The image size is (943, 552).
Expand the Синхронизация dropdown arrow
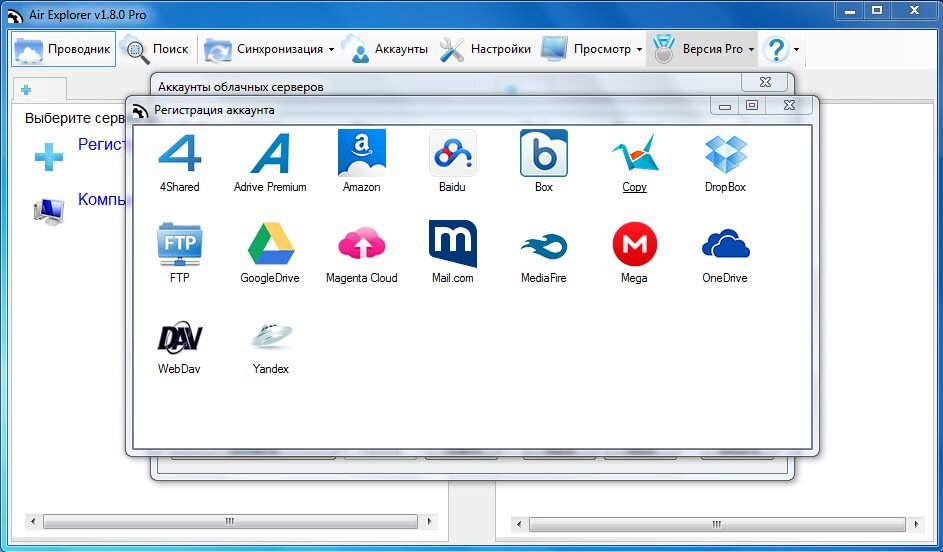click(331, 49)
